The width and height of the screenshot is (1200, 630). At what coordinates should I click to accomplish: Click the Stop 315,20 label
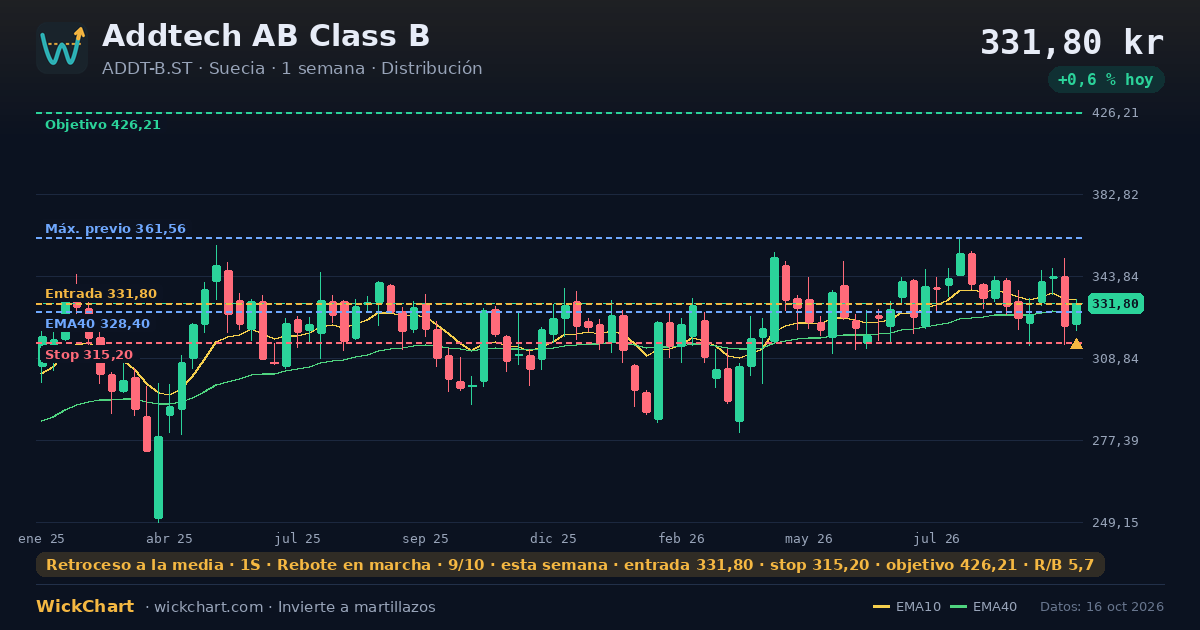coord(89,355)
